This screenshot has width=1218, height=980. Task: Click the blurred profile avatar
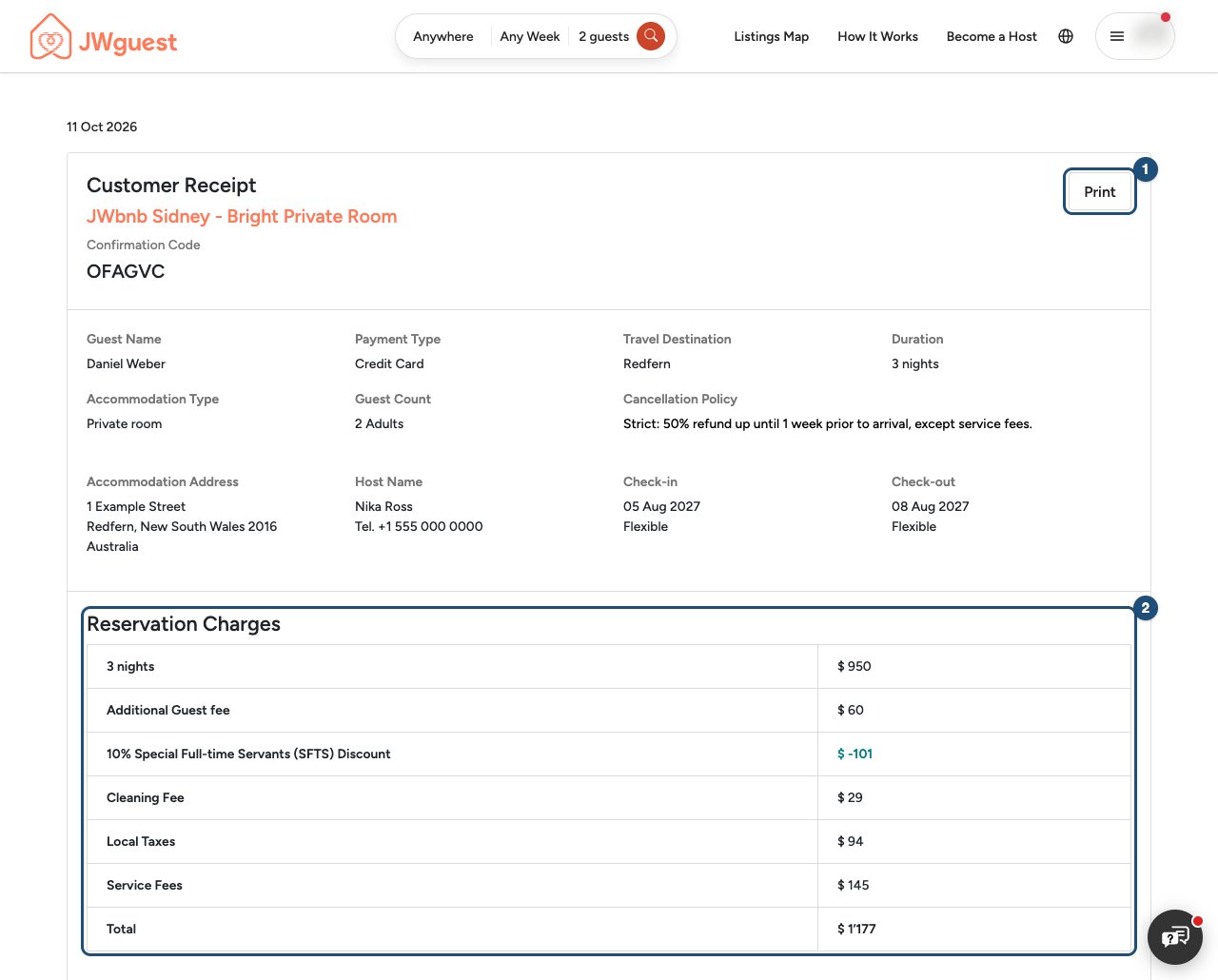coord(1151,34)
